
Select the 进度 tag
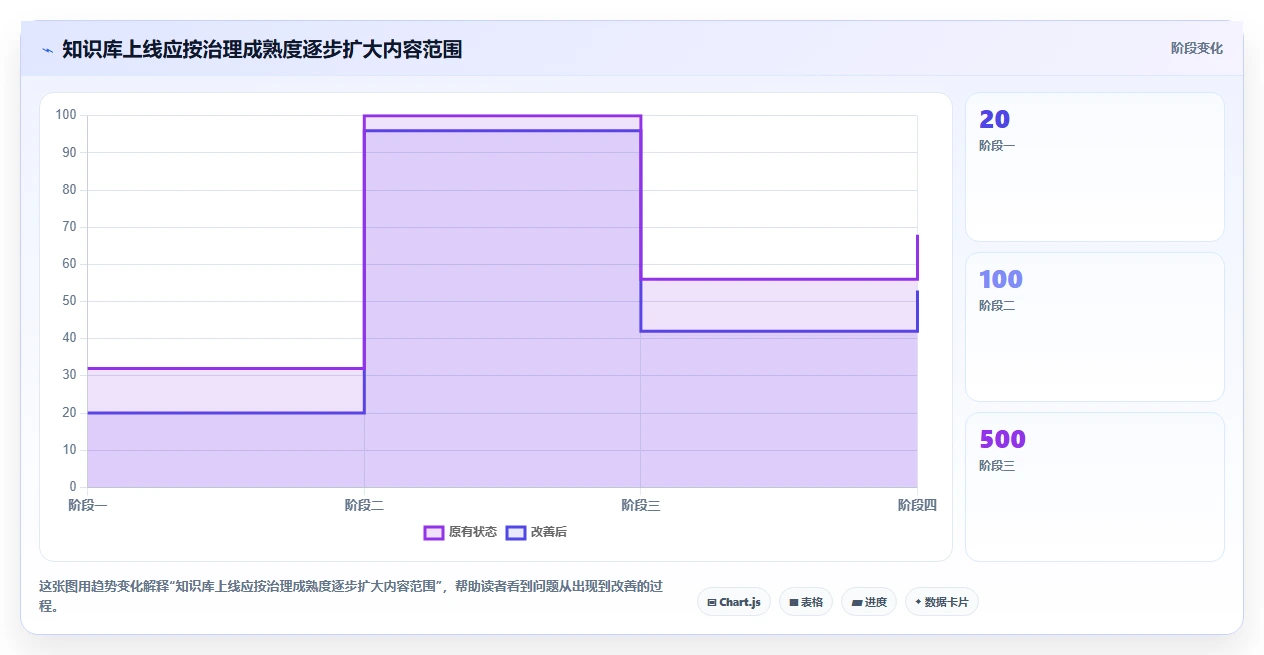pyautogui.click(x=869, y=602)
